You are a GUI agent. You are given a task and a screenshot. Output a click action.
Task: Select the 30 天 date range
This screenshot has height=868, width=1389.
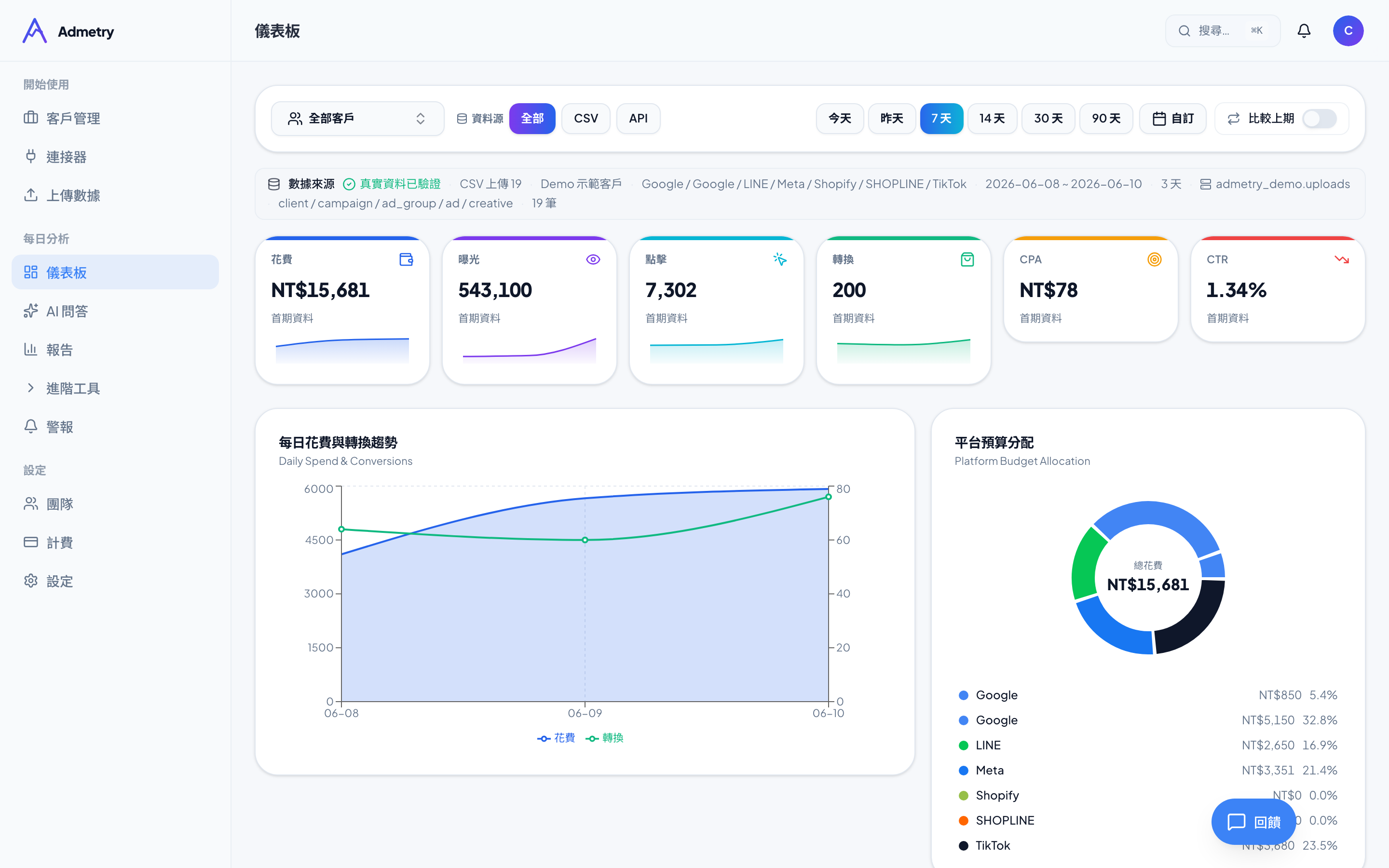coord(1048,118)
